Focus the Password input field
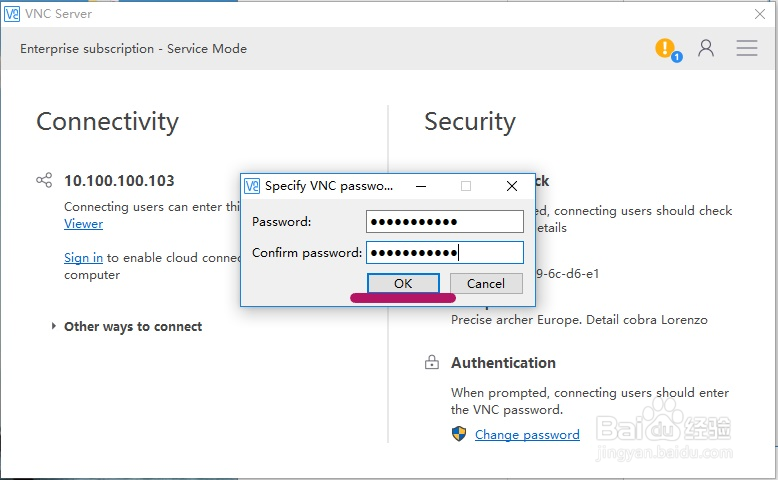The width and height of the screenshot is (778, 480). pyautogui.click(x=445, y=222)
